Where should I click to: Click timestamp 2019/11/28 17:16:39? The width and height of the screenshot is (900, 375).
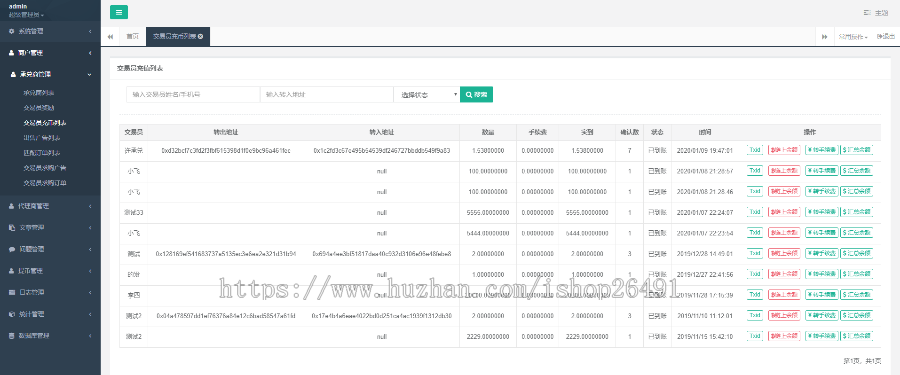click(705, 295)
